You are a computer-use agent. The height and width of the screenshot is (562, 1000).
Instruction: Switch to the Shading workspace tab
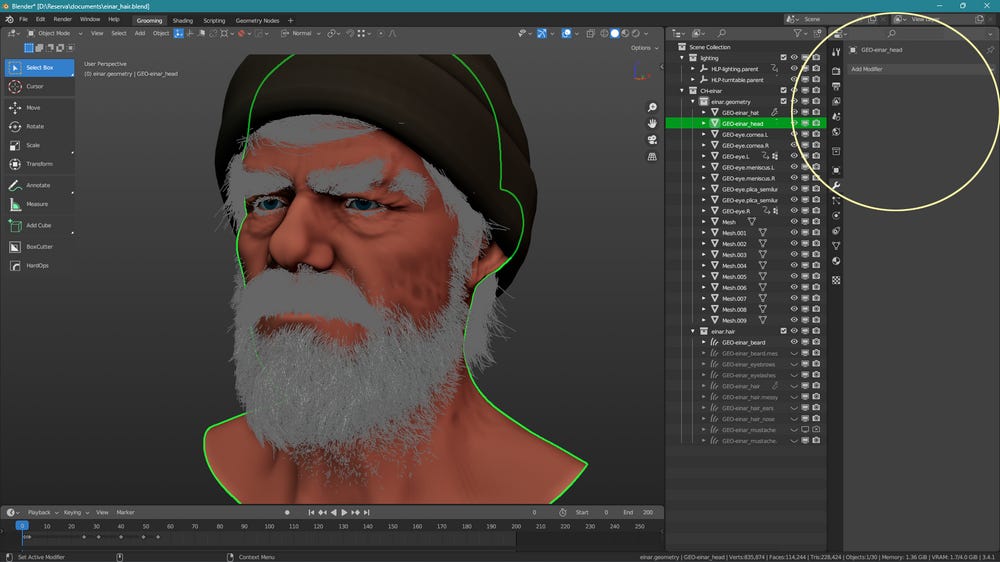point(182,20)
